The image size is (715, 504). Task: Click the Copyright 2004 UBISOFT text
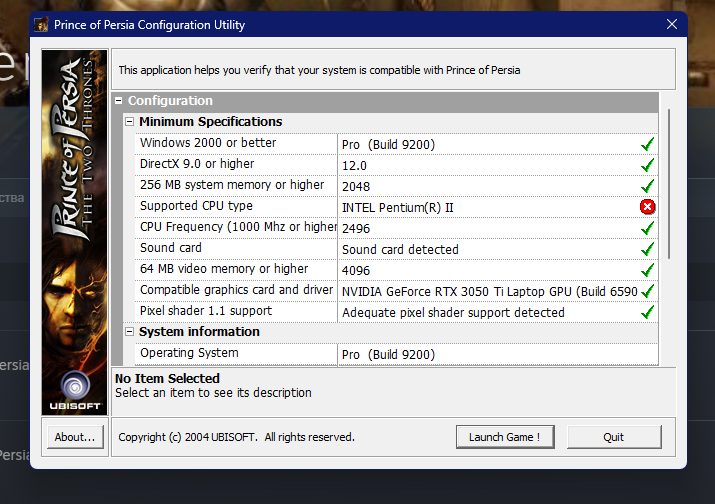coord(236,437)
